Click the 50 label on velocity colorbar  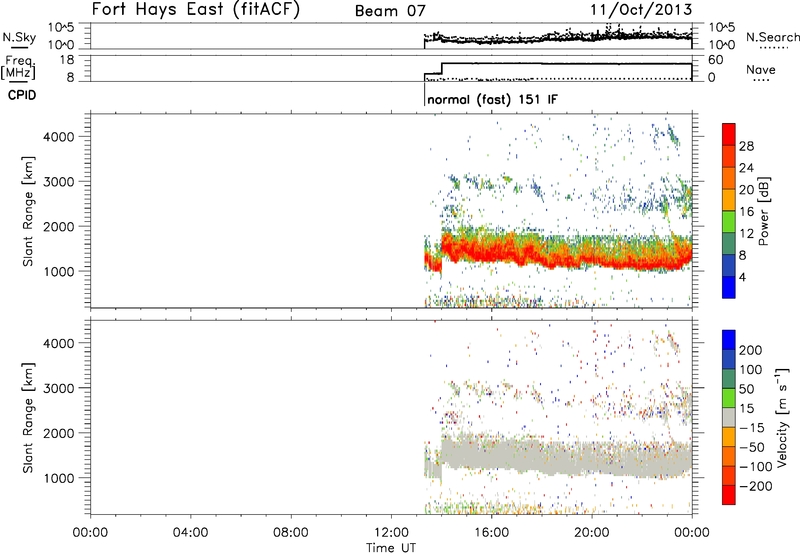(x=746, y=389)
